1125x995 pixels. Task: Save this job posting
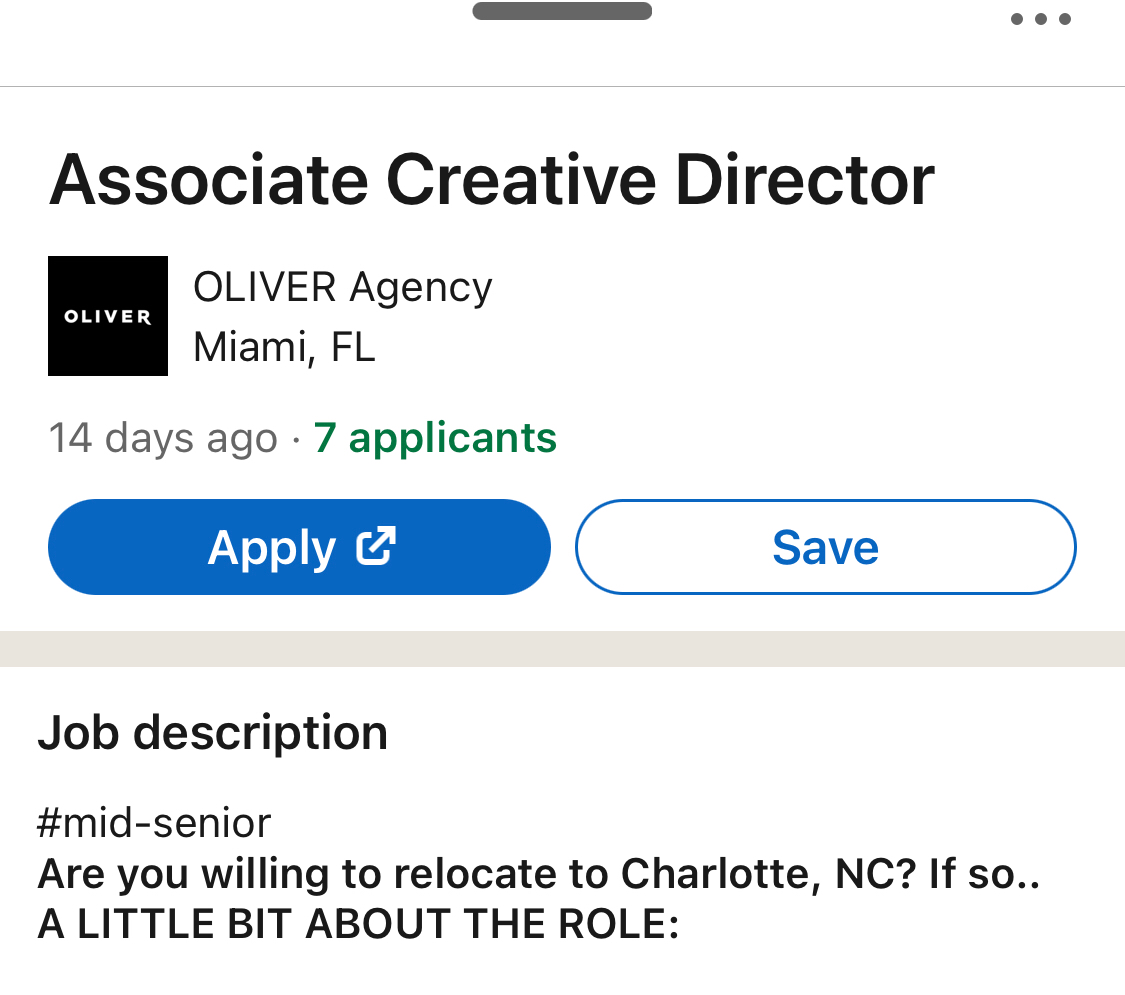825,547
